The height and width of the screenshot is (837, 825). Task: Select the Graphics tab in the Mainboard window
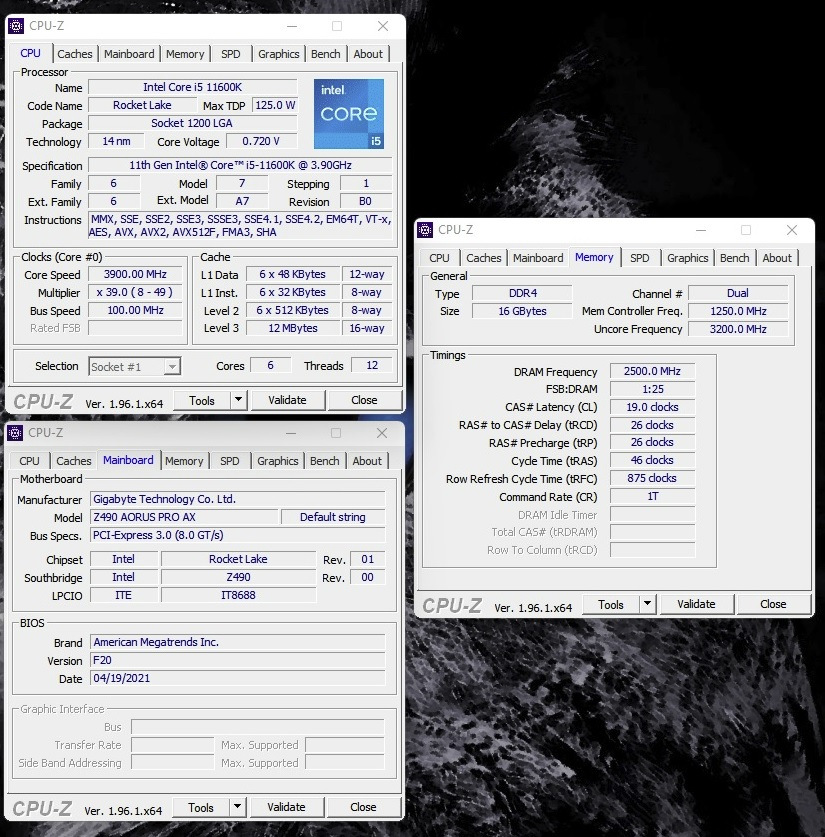coord(277,461)
